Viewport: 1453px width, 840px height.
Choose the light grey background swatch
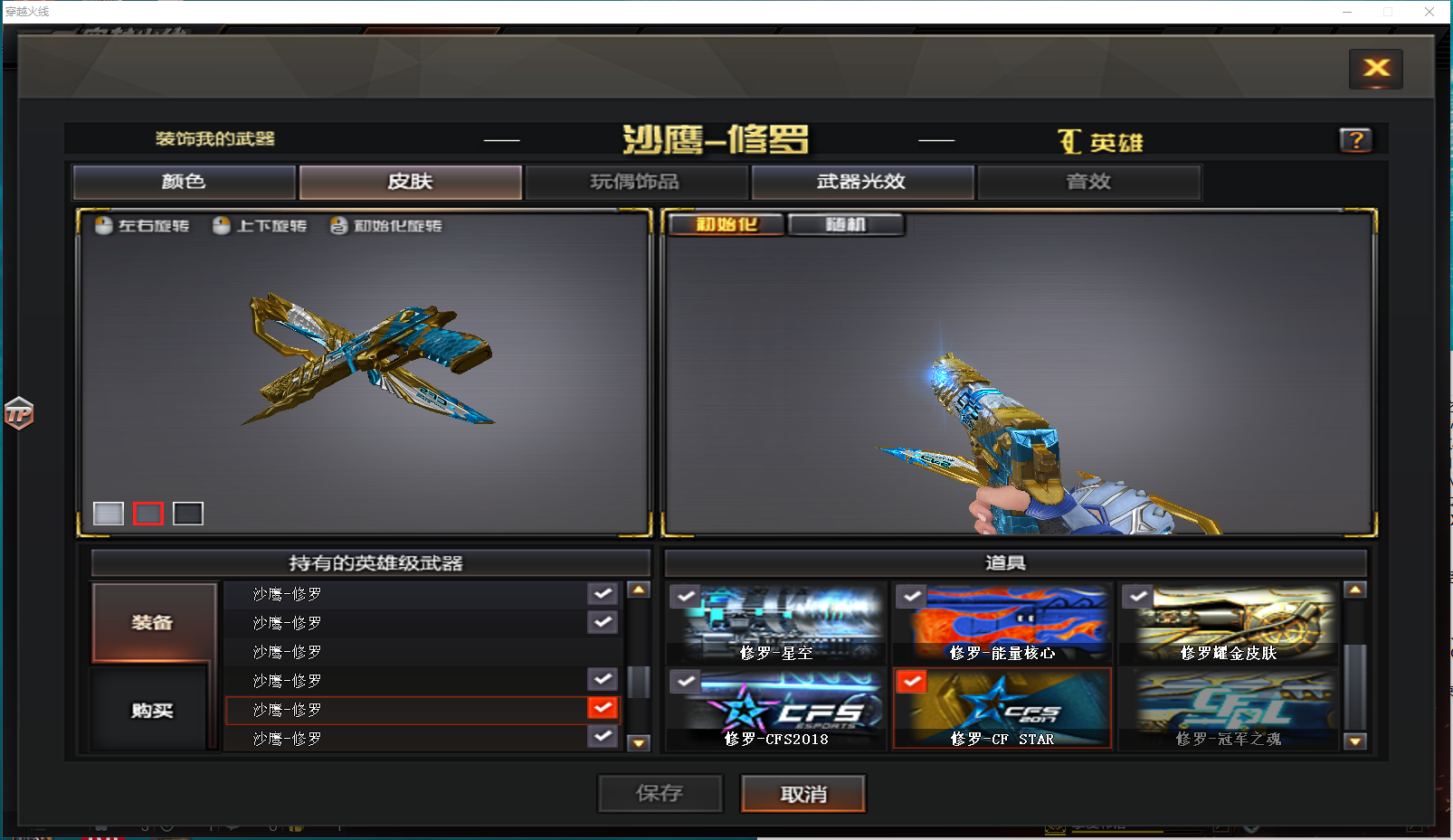click(x=109, y=514)
